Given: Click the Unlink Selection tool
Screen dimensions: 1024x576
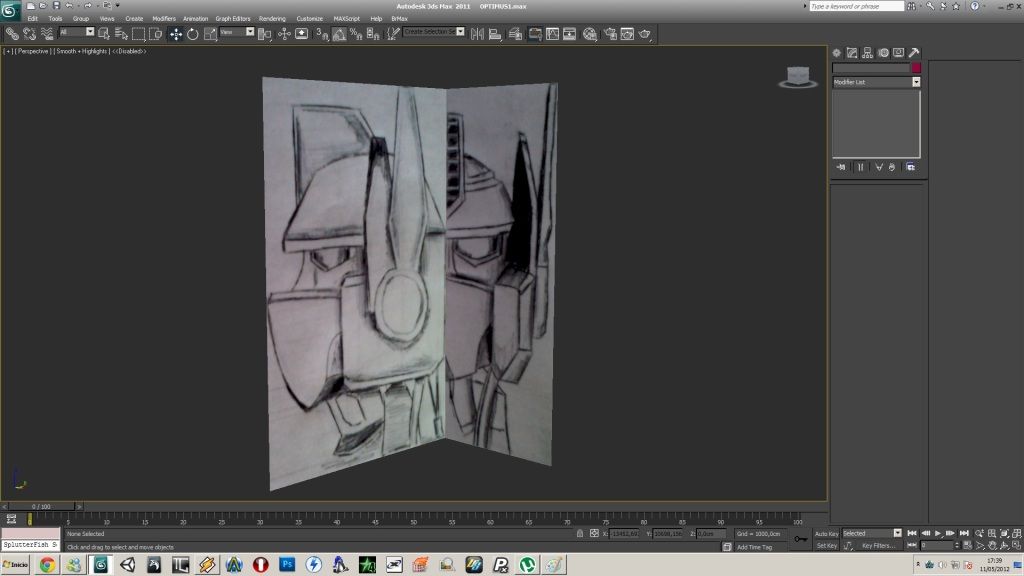Looking at the screenshot, I should pyautogui.click(x=29, y=34).
